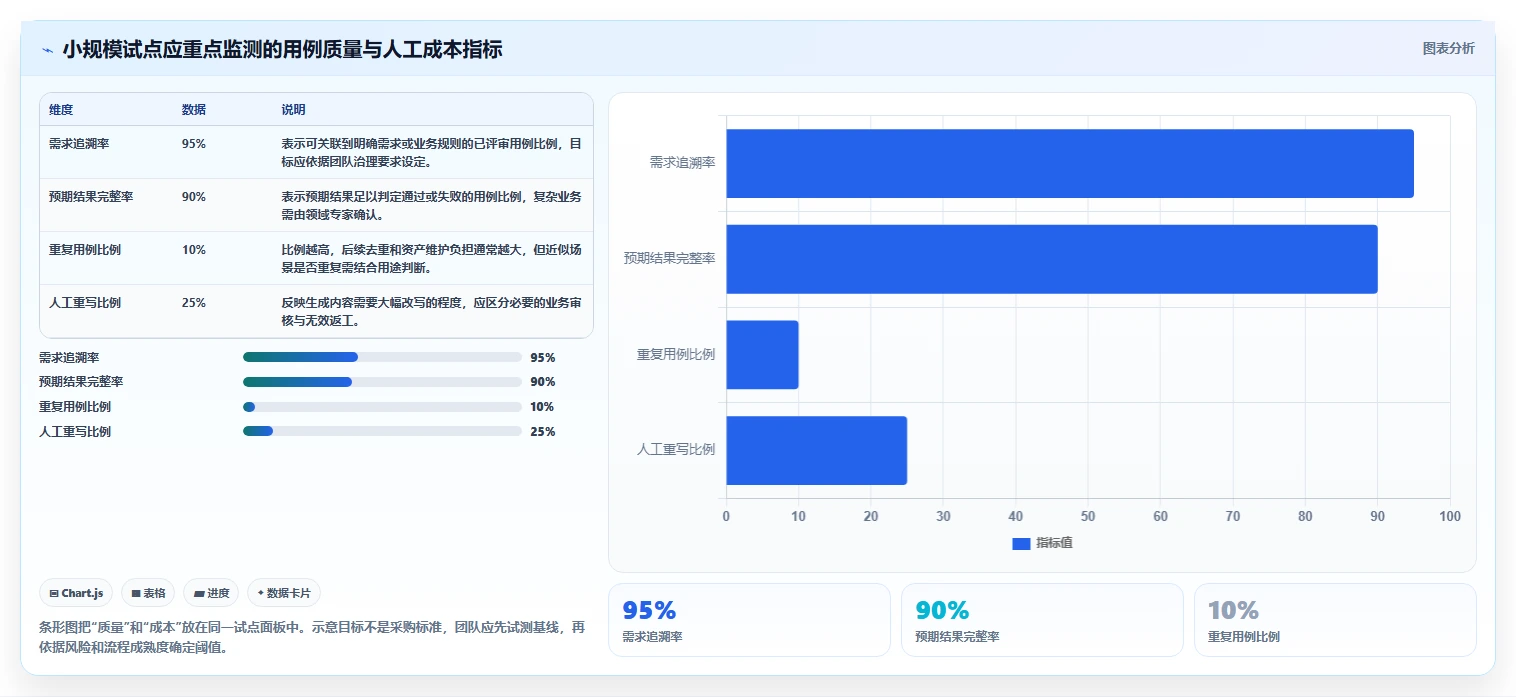Viewport: 1516px width, 697px height.
Task: Click the 图表分析 label in the header
Action: pos(1448,48)
